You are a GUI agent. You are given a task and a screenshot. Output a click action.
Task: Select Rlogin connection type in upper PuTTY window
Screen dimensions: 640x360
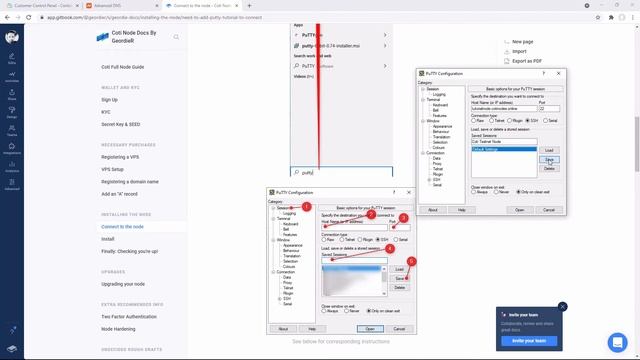509,121
